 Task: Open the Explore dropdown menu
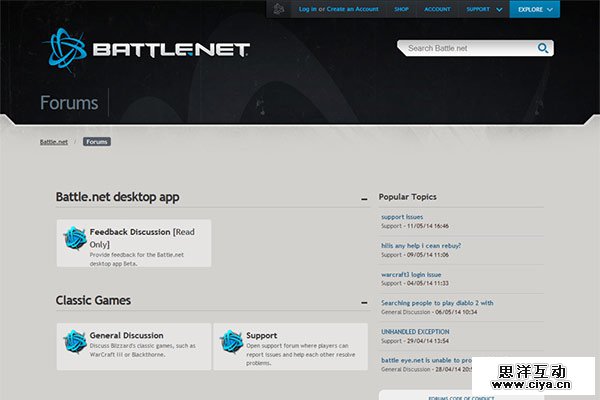(x=534, y=9)
